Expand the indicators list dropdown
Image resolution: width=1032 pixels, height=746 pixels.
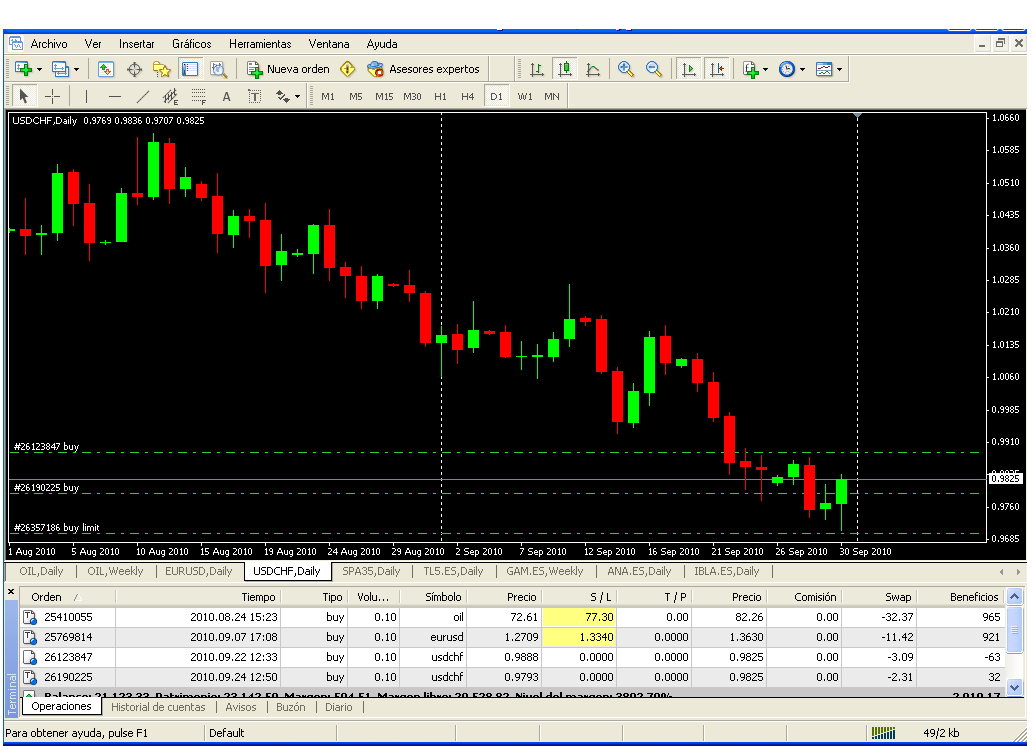(765, 69)
